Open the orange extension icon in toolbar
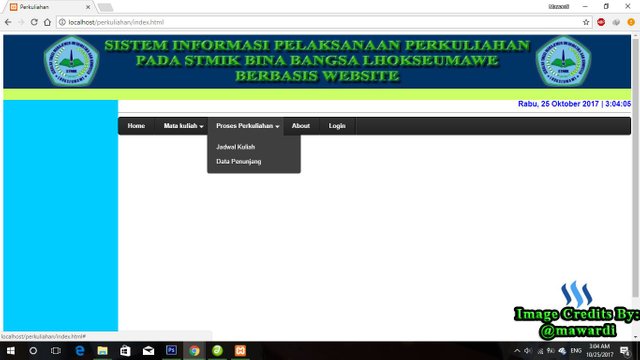Viewport: 640px width, 360px height. click(x=631, y=22)
